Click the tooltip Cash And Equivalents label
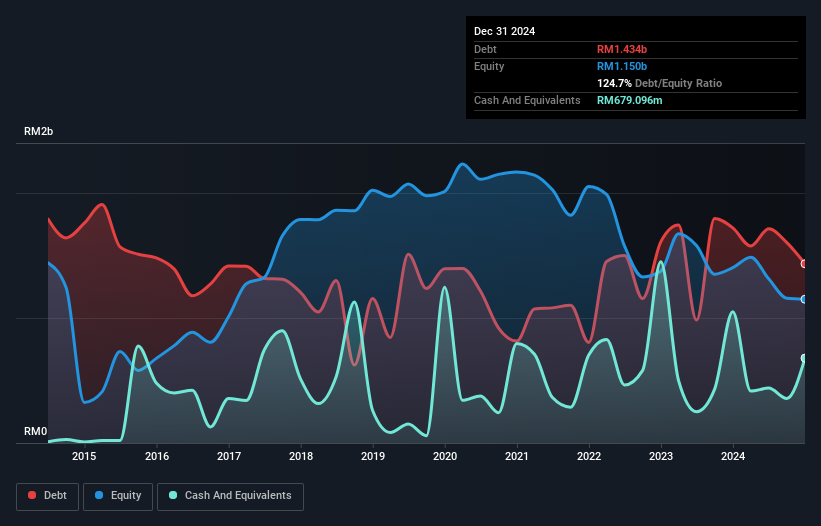The image size is (821, 526). 527,100
